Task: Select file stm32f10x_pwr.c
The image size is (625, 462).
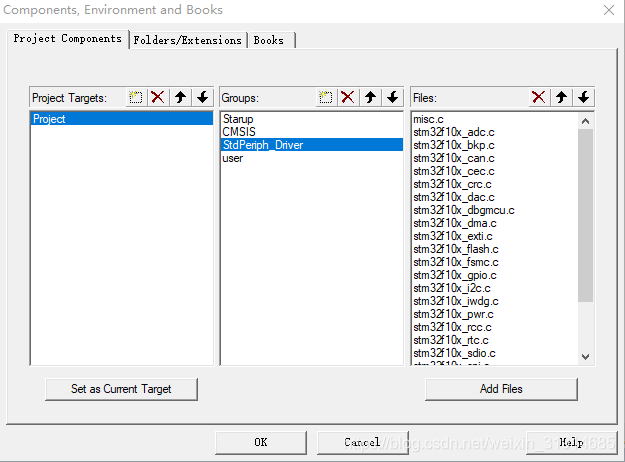Action: pyautogui.click(x=495, y=314)
